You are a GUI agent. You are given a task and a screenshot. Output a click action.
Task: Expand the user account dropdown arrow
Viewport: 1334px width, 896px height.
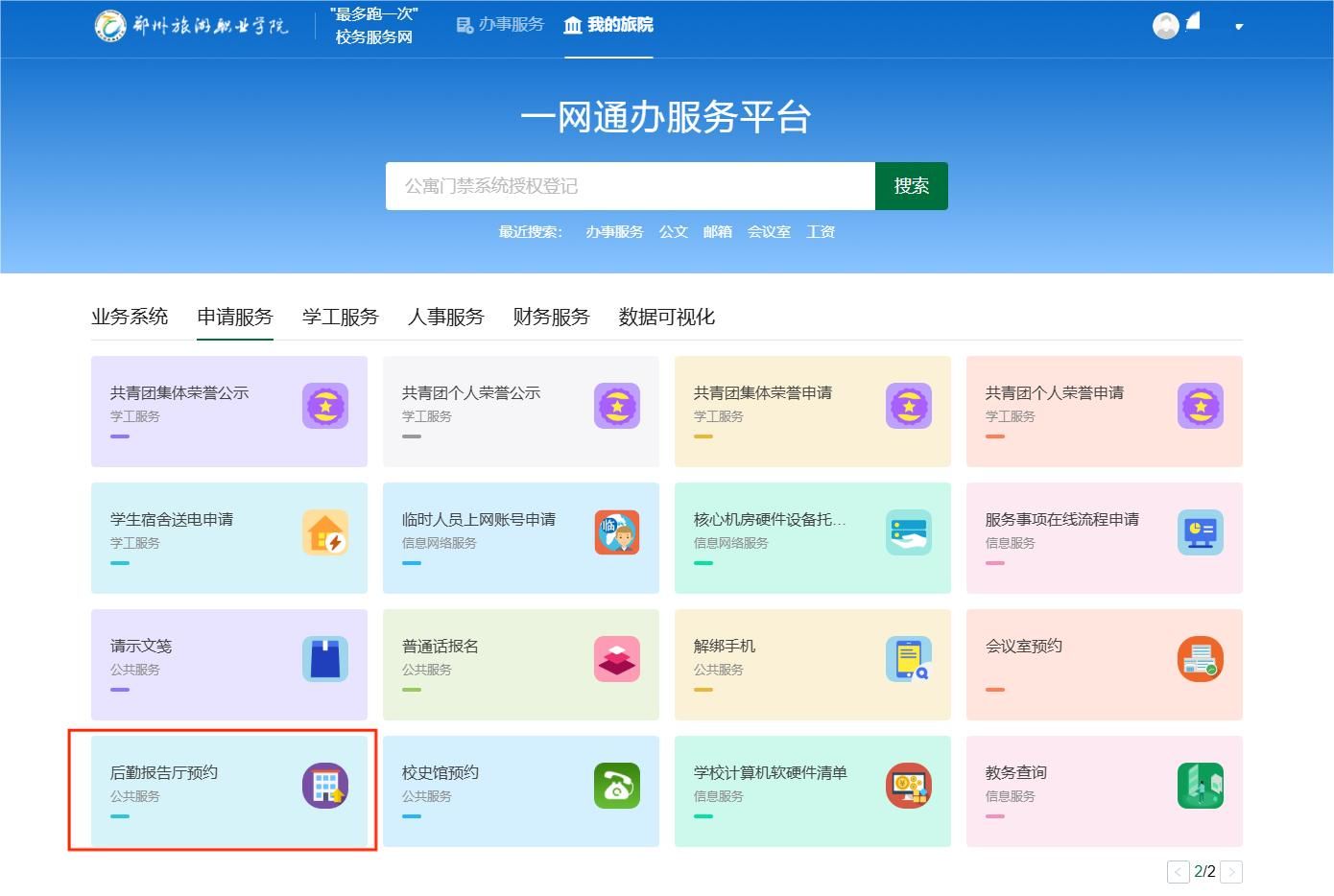pos(1239,27)
